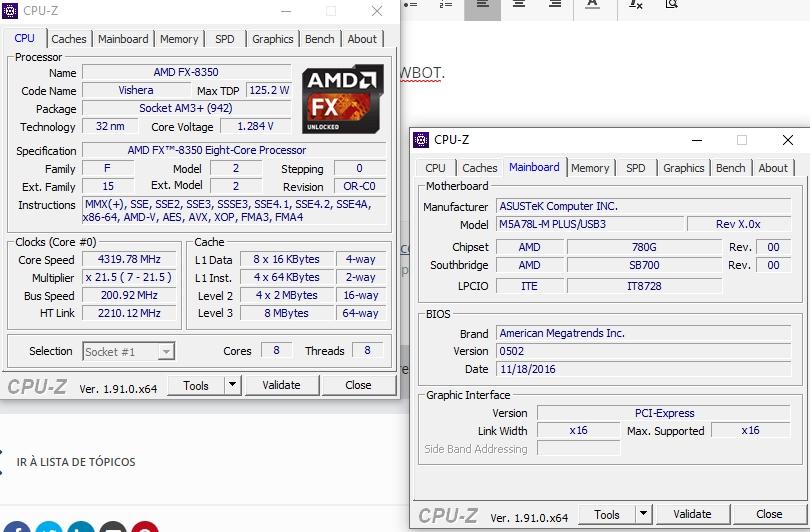The image size is (810, 532).
Task: Share the post on Pinterest
Action: [x=145, y=527]
